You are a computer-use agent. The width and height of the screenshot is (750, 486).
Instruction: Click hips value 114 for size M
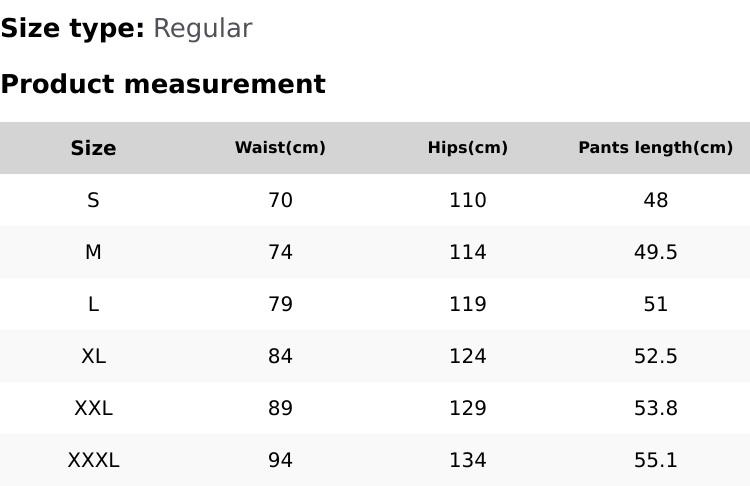tap(467, 252)
